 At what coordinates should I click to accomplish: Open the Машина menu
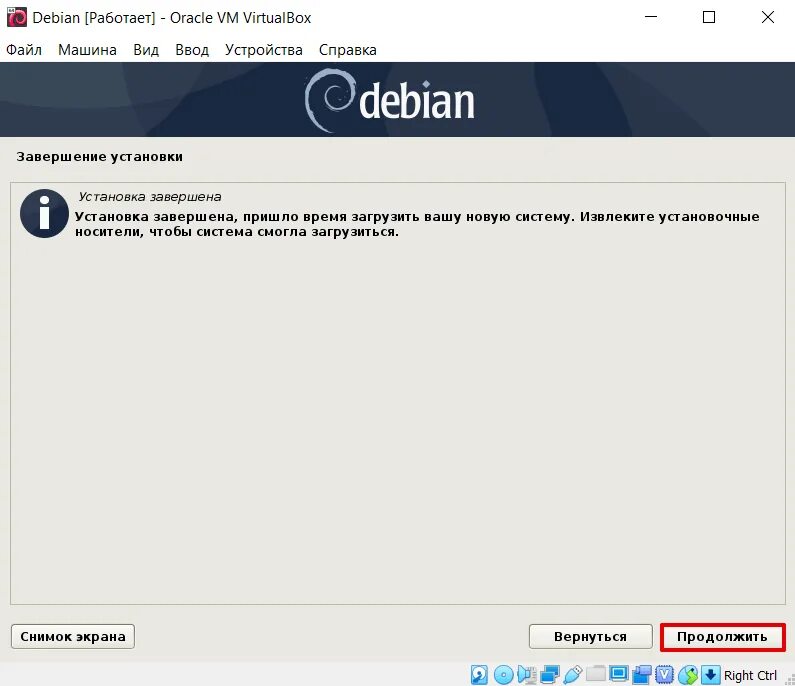pos(87,50)
